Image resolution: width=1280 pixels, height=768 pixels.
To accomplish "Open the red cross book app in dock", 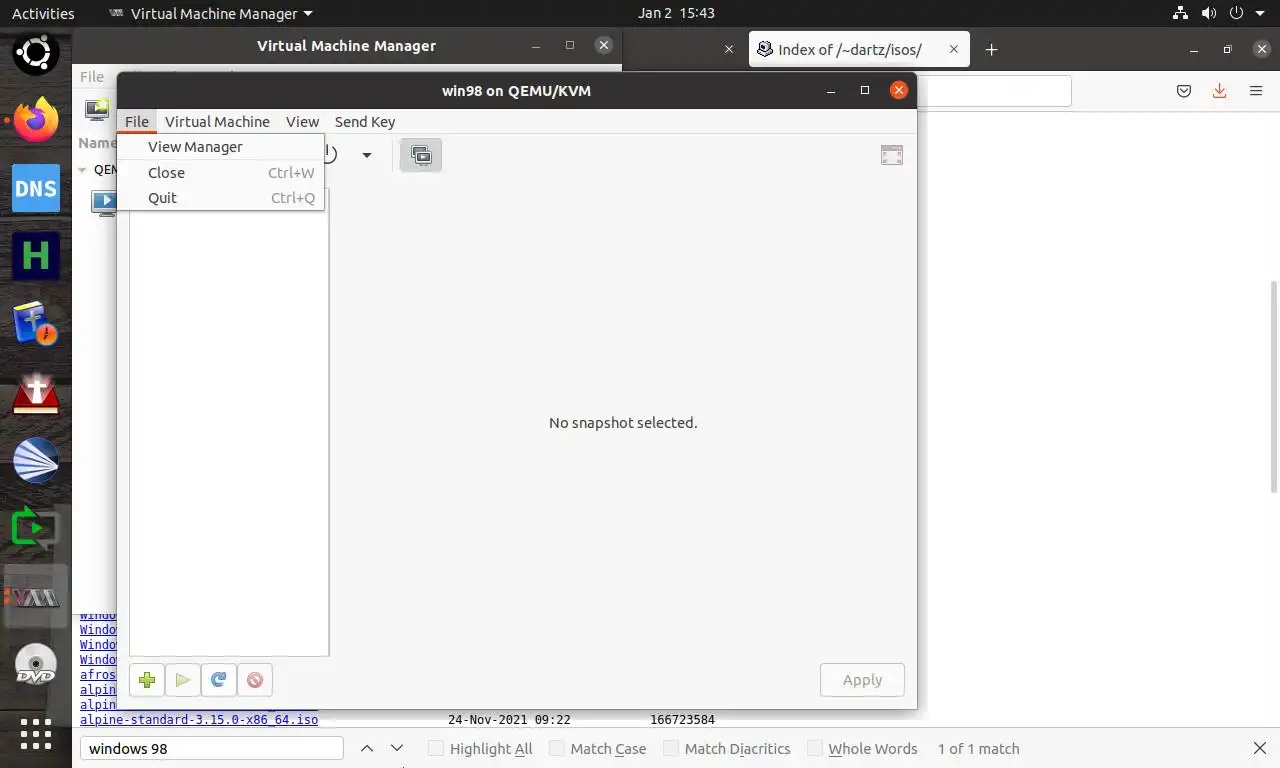I will (x=36, y=394).
